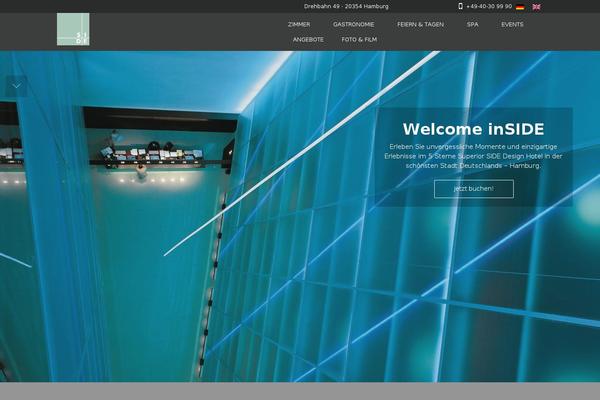The image size is (600, 400).
Task: Open the Foto & Film menu
Action: (x=359, y=39)
